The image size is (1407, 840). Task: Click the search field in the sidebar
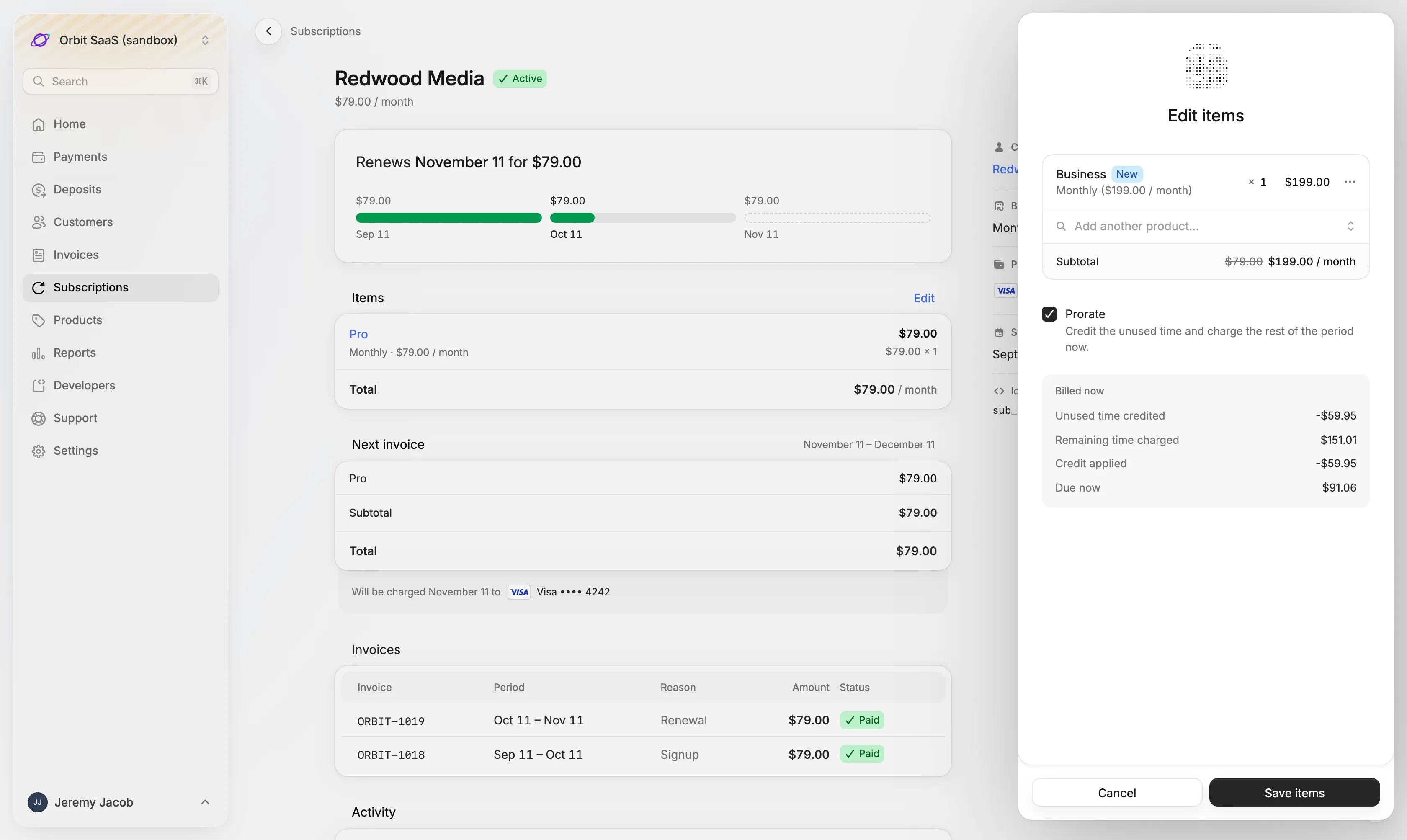pyautogui.click(x=121, y=81)
